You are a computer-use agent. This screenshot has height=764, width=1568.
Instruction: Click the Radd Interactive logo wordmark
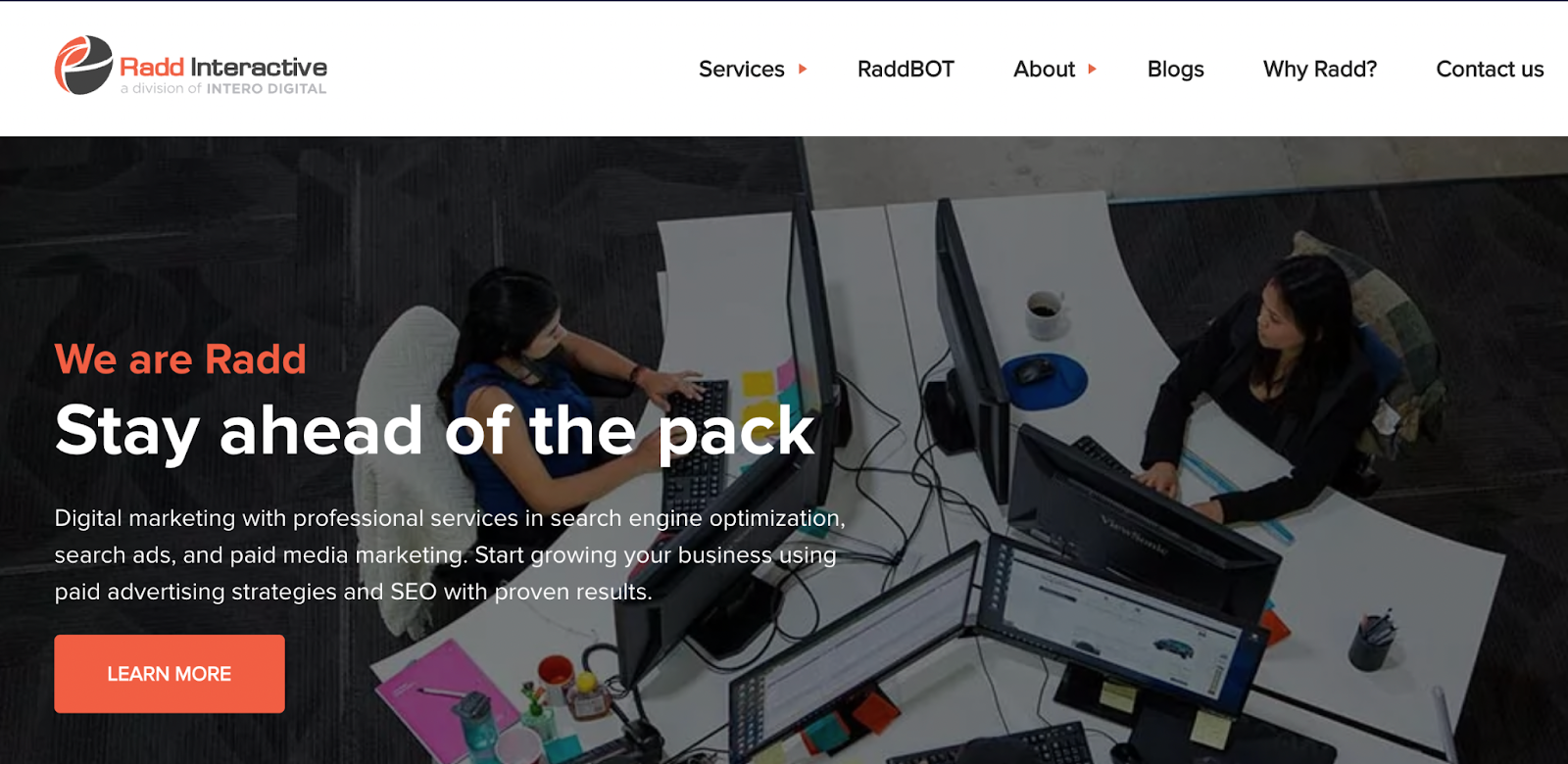click(223, 67)
